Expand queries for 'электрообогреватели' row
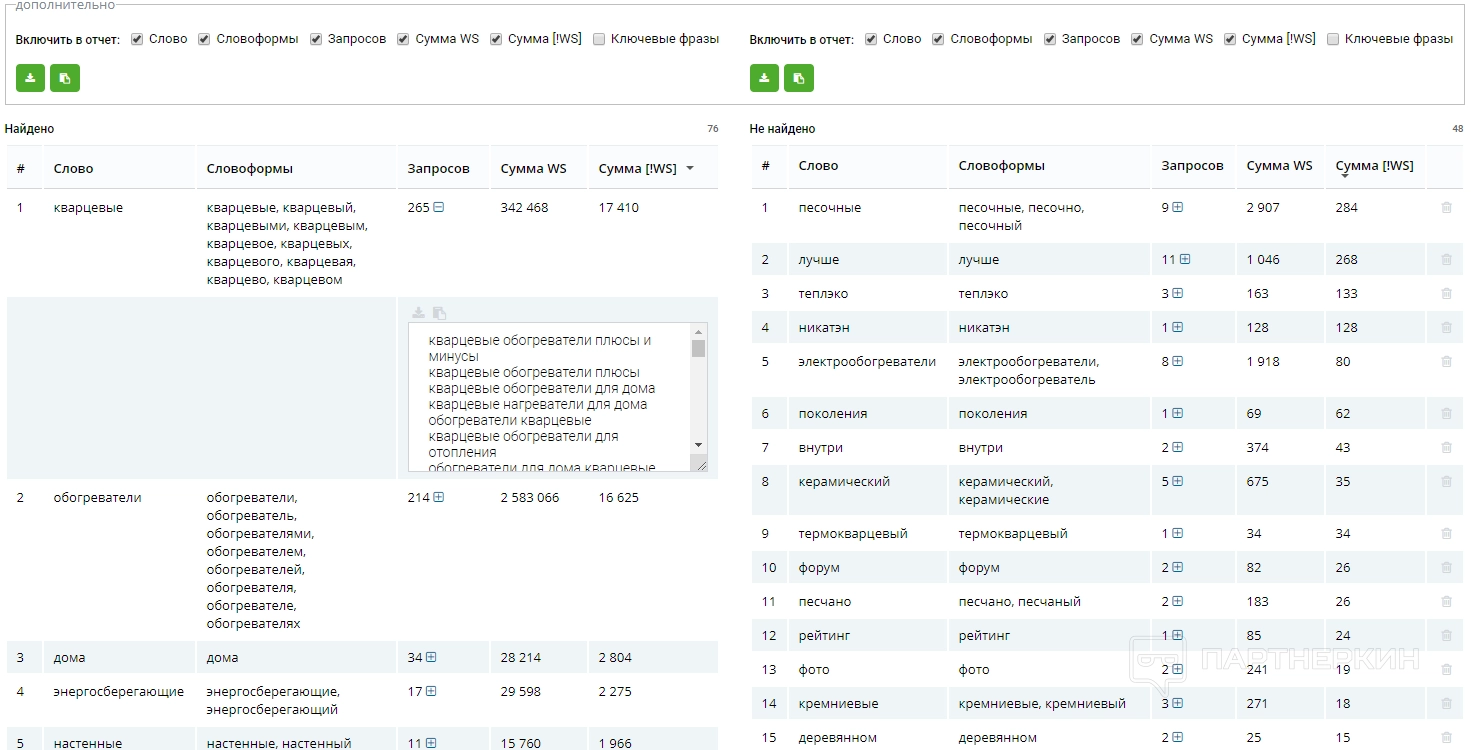 tap(1178, 362)
